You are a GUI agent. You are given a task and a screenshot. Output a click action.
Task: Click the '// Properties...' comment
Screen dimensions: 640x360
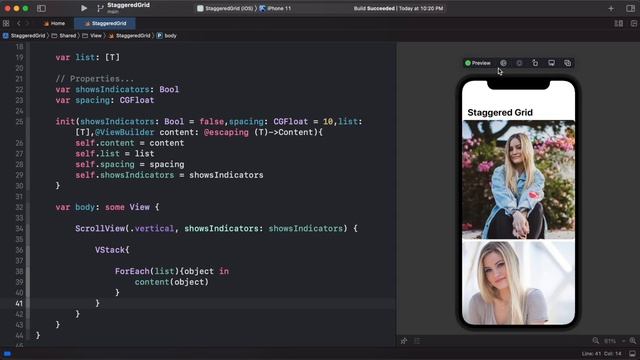pos(95,79)
